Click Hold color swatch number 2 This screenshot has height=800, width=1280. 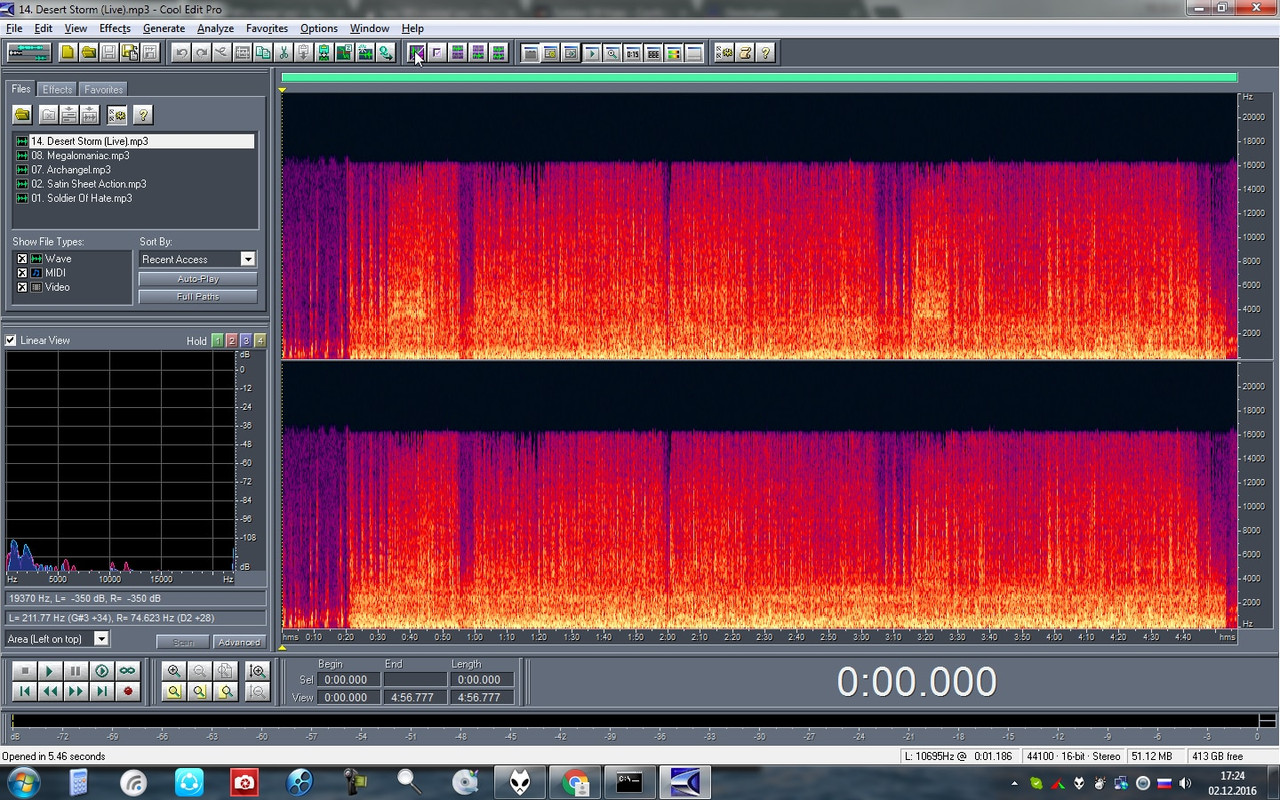coord(232,341)
